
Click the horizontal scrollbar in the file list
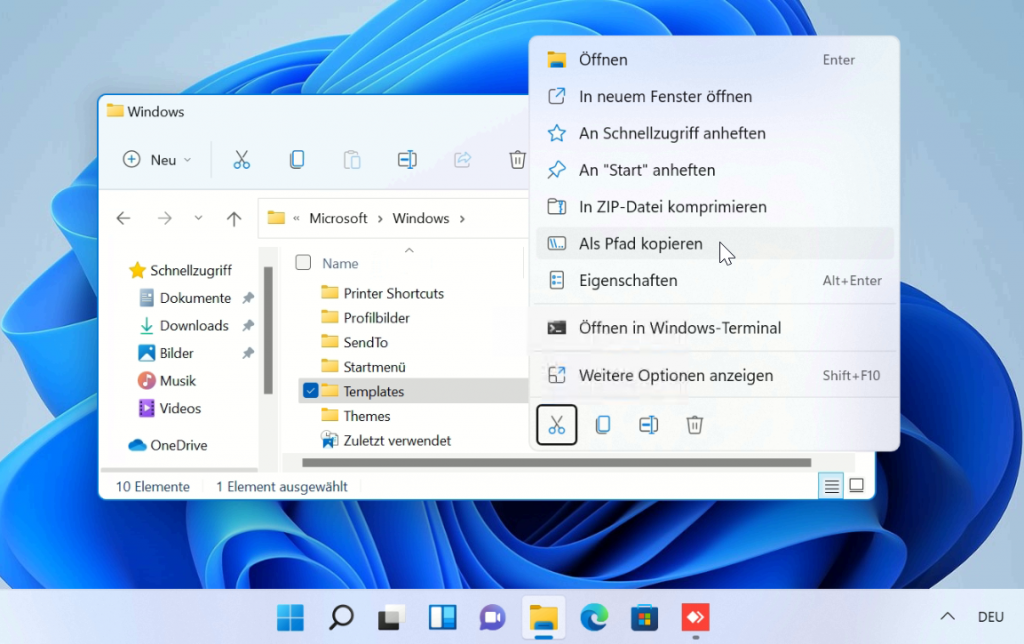click(556, 463)
